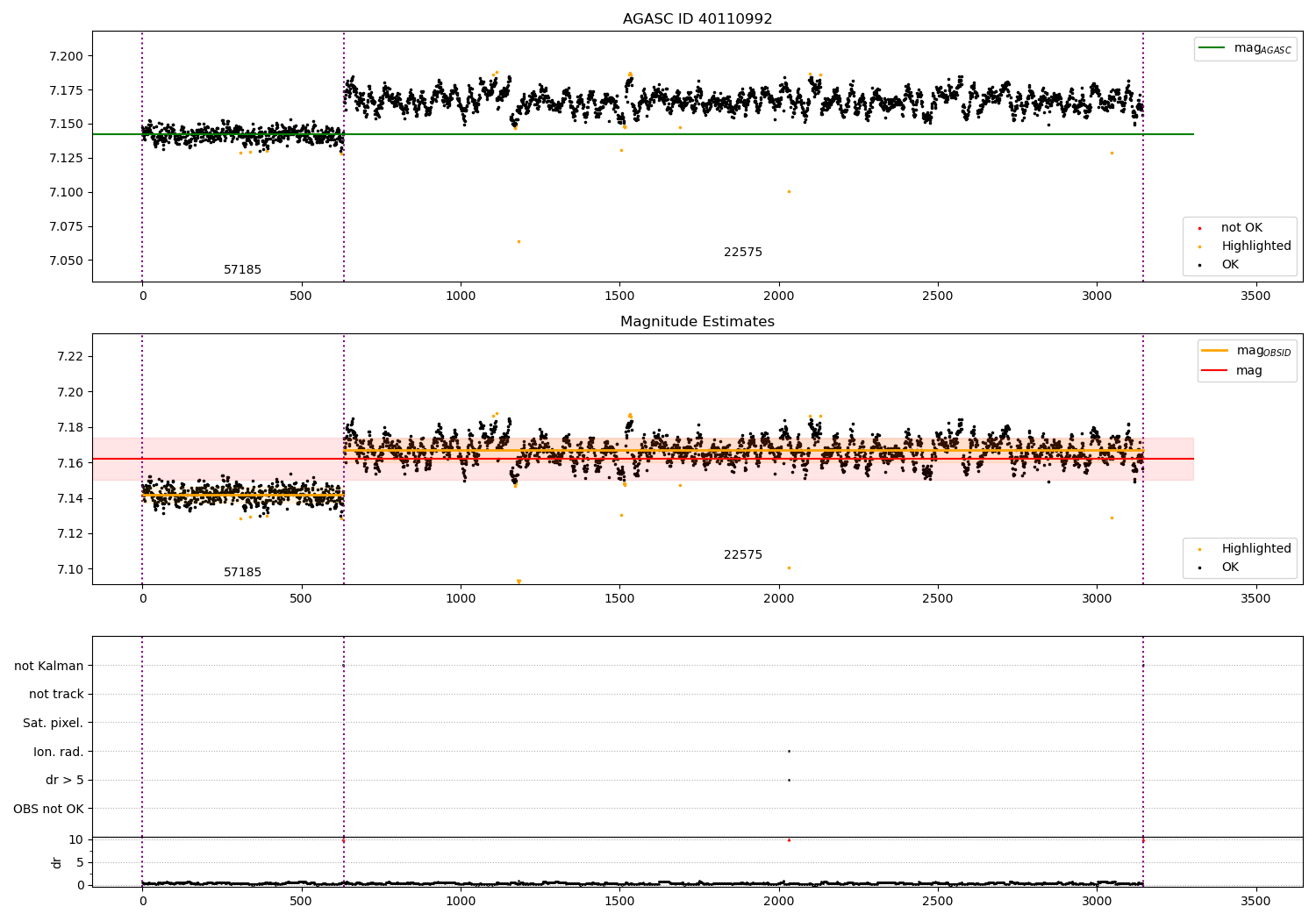Click y-axis tick 7.16 in middle plot

coord(68,463)
